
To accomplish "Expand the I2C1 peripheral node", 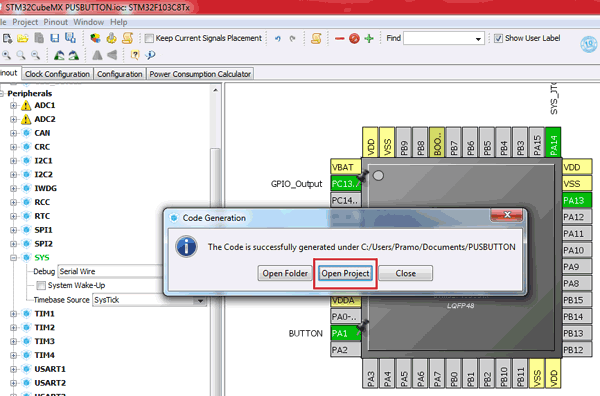I will point(13,161).
